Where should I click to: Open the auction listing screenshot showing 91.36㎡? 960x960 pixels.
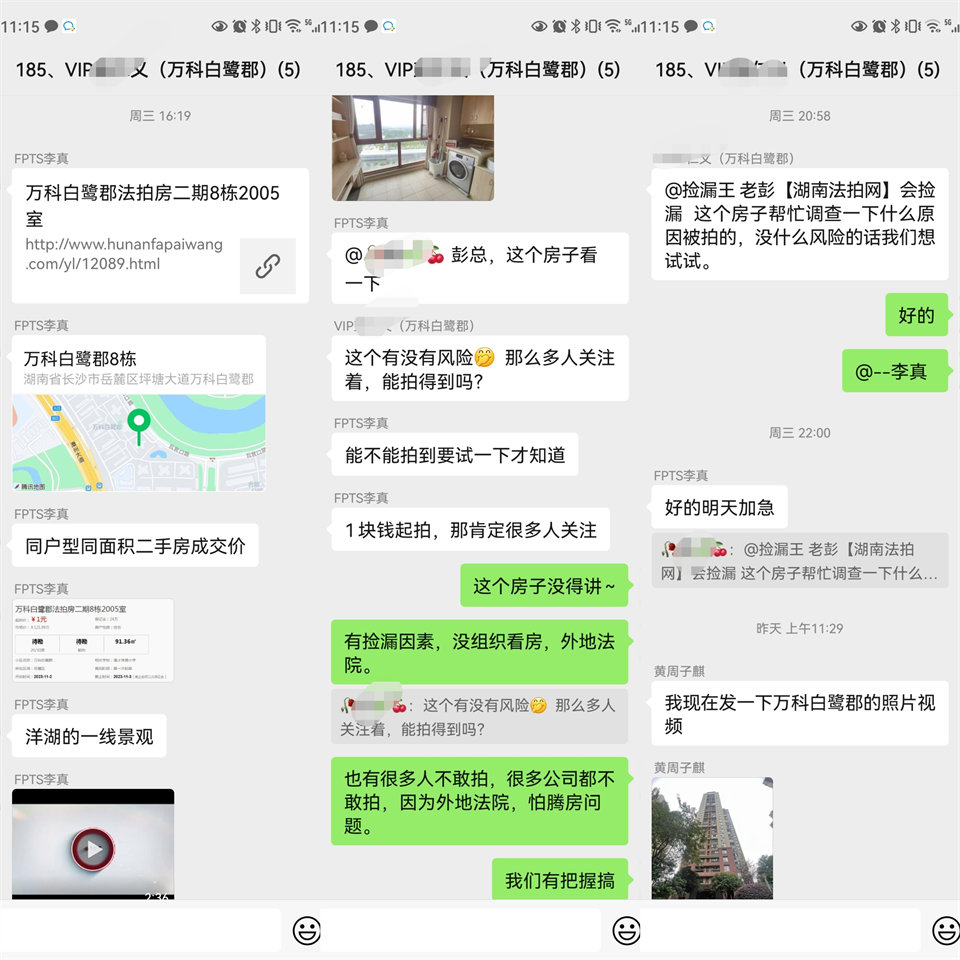(93, 640)
